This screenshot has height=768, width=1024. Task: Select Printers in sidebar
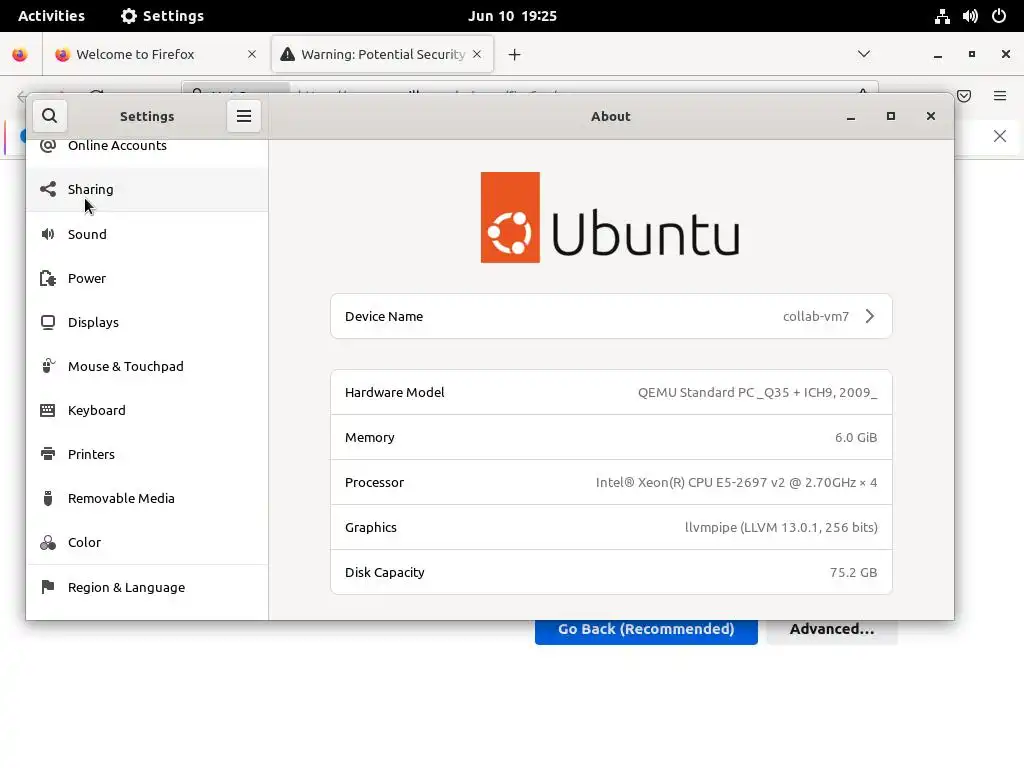pyautogui.click(x=147, y=454)
